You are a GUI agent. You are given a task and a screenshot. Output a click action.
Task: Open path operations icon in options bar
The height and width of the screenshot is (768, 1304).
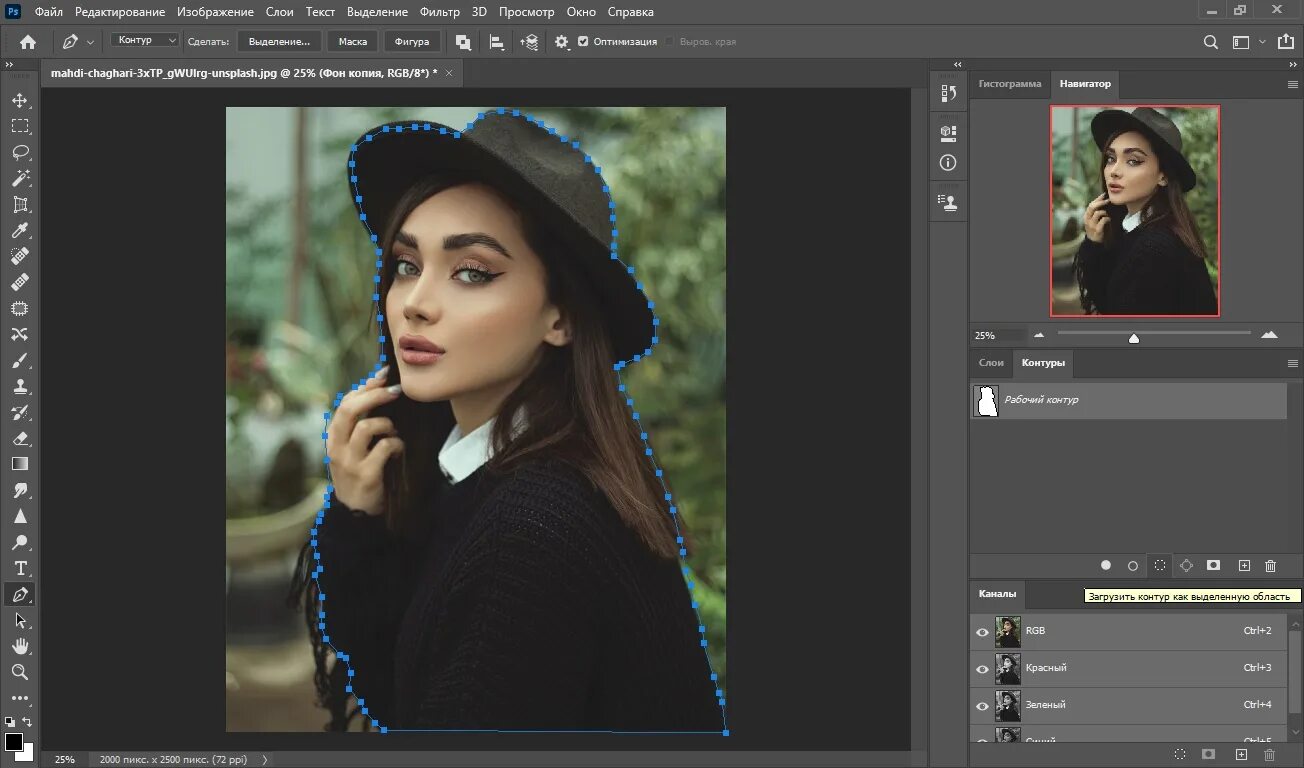point(464,42)
